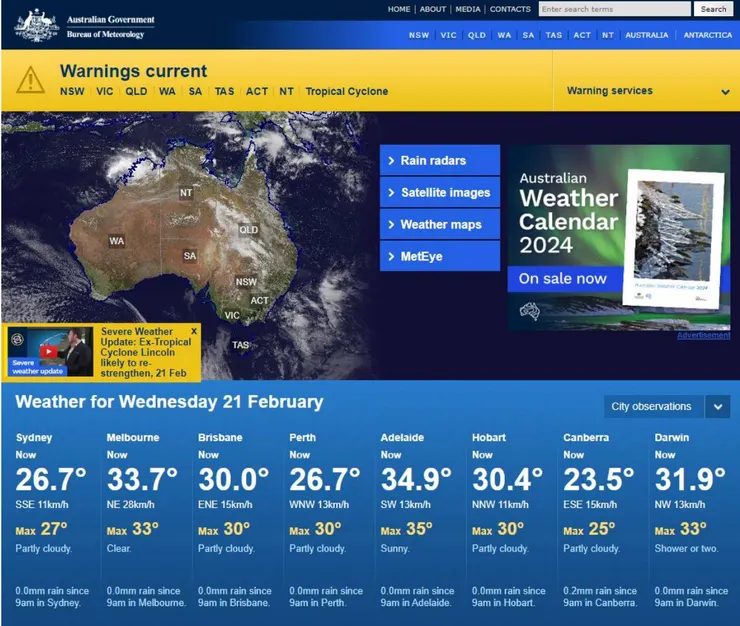Open the Perth city forecast
The width and height of the screenshot is (740, 626).
click(x=303, y=438)
